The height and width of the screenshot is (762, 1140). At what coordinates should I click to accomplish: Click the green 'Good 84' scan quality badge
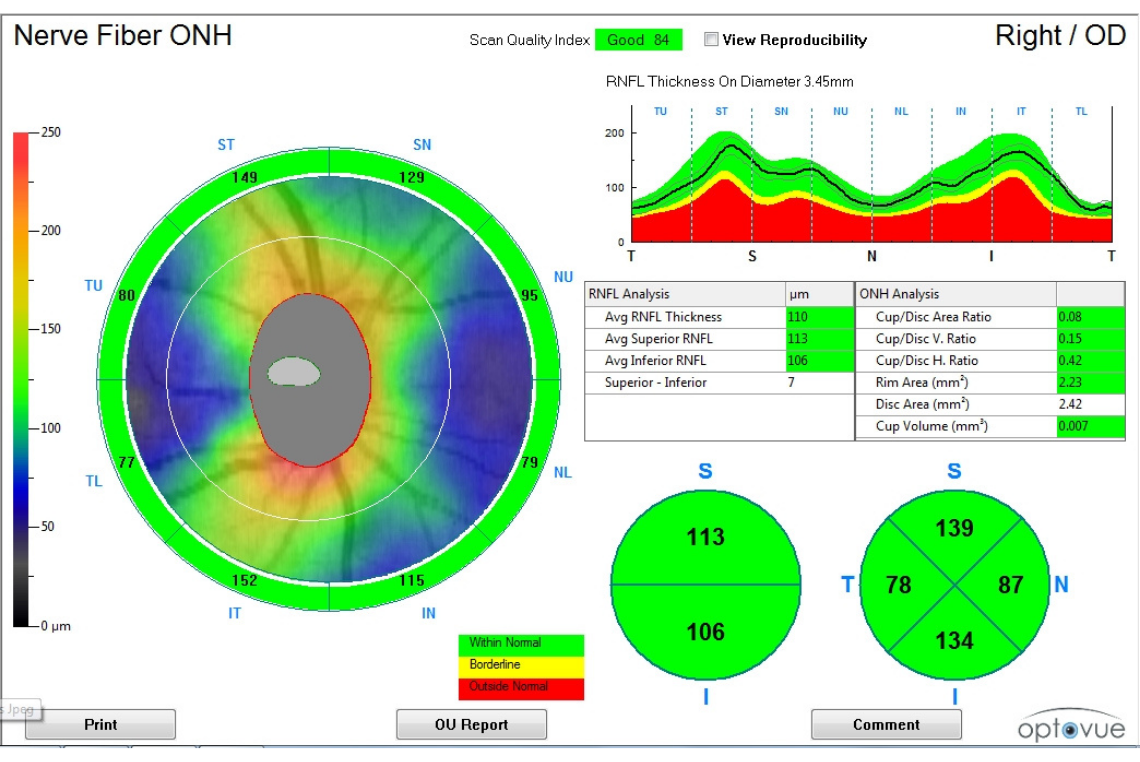pyautogui.click(x=638, y=39)
